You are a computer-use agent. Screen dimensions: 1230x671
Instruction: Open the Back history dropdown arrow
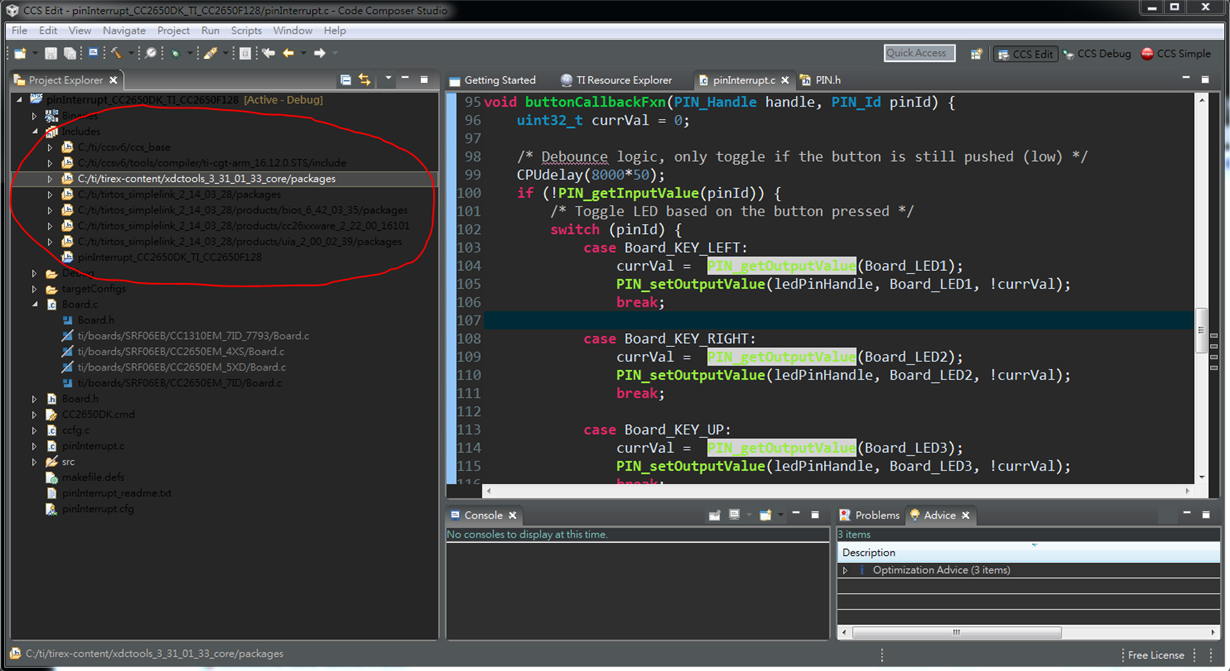click(x=303, y=53)
